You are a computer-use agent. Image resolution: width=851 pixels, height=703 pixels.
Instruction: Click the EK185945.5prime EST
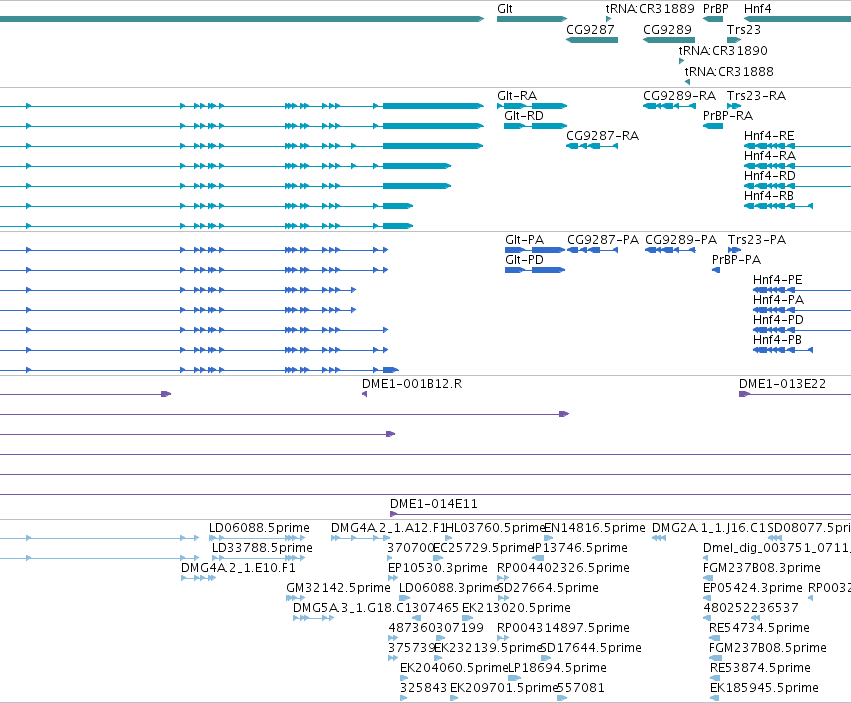[714, 698]
